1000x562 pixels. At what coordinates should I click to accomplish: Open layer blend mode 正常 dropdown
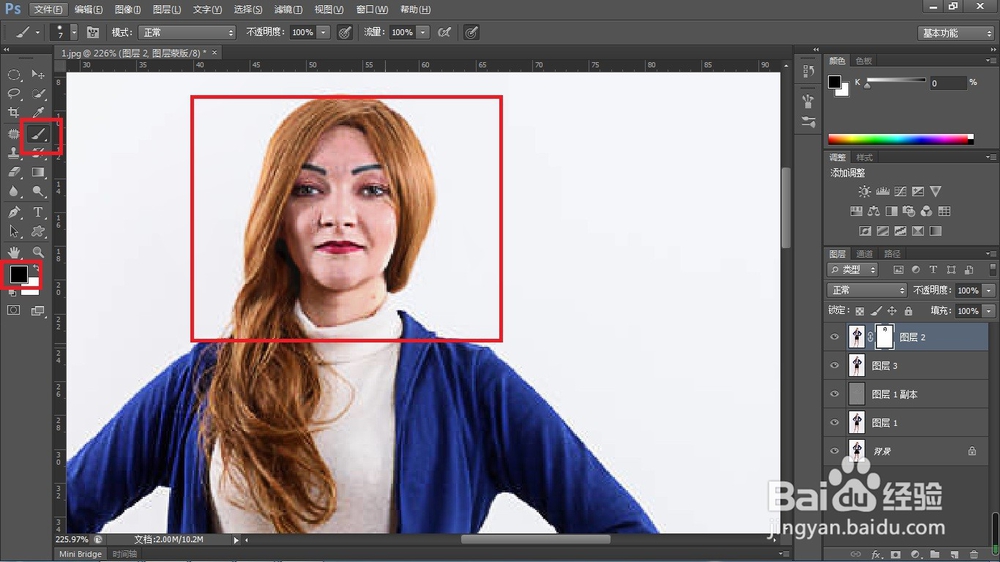pyautogui.click(x=867, y=290)
